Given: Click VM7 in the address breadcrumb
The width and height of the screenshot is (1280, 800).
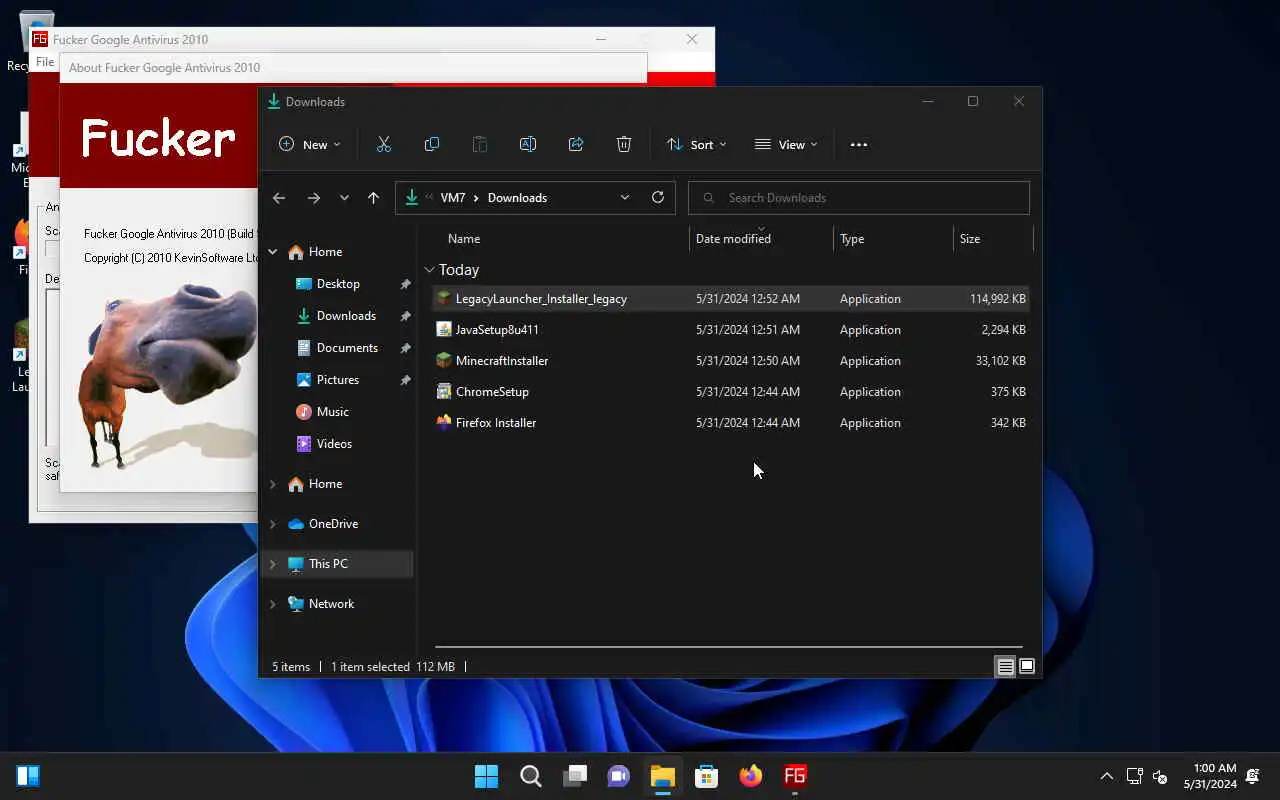Looking at the screenshot, I should click(x=453, y=198).
